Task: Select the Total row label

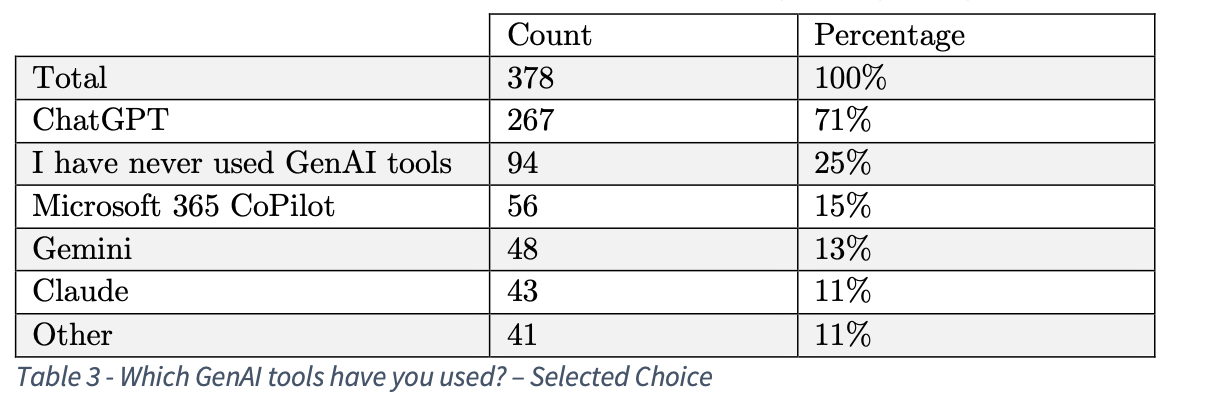Action: 69,77
